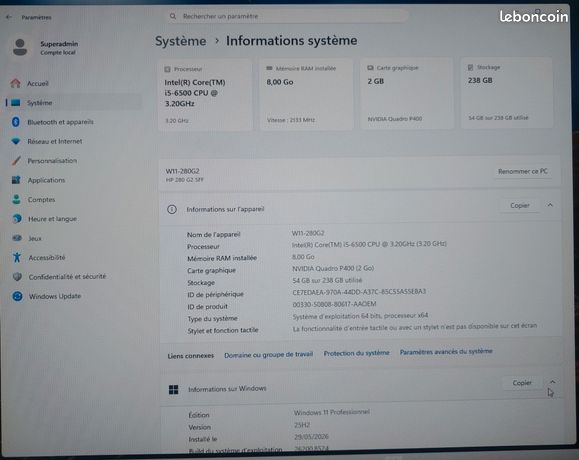Click the Heure et langue globe icon
The image size is (579, 460).
pyautogui.click(x=17, y=219)
